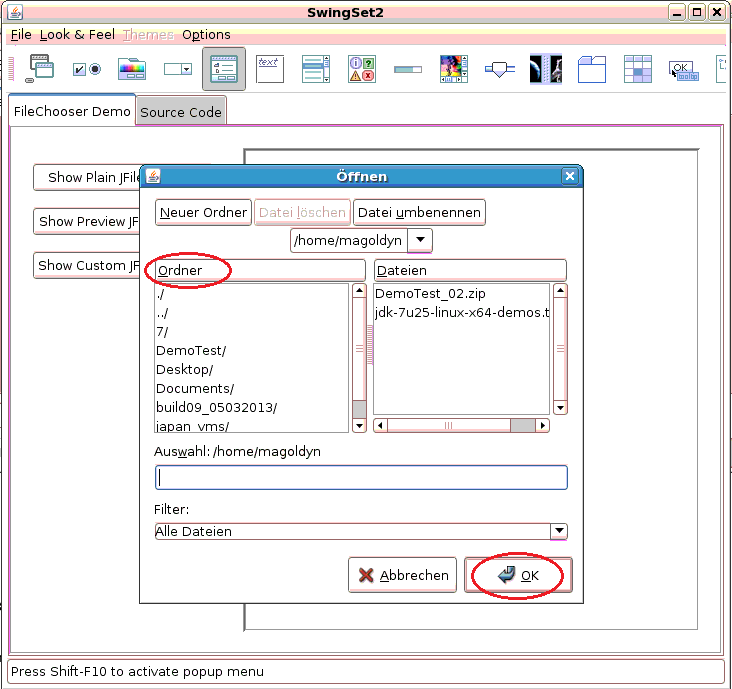
Task: Select the List demo toolbar icon
Action: tap(316, 69)
